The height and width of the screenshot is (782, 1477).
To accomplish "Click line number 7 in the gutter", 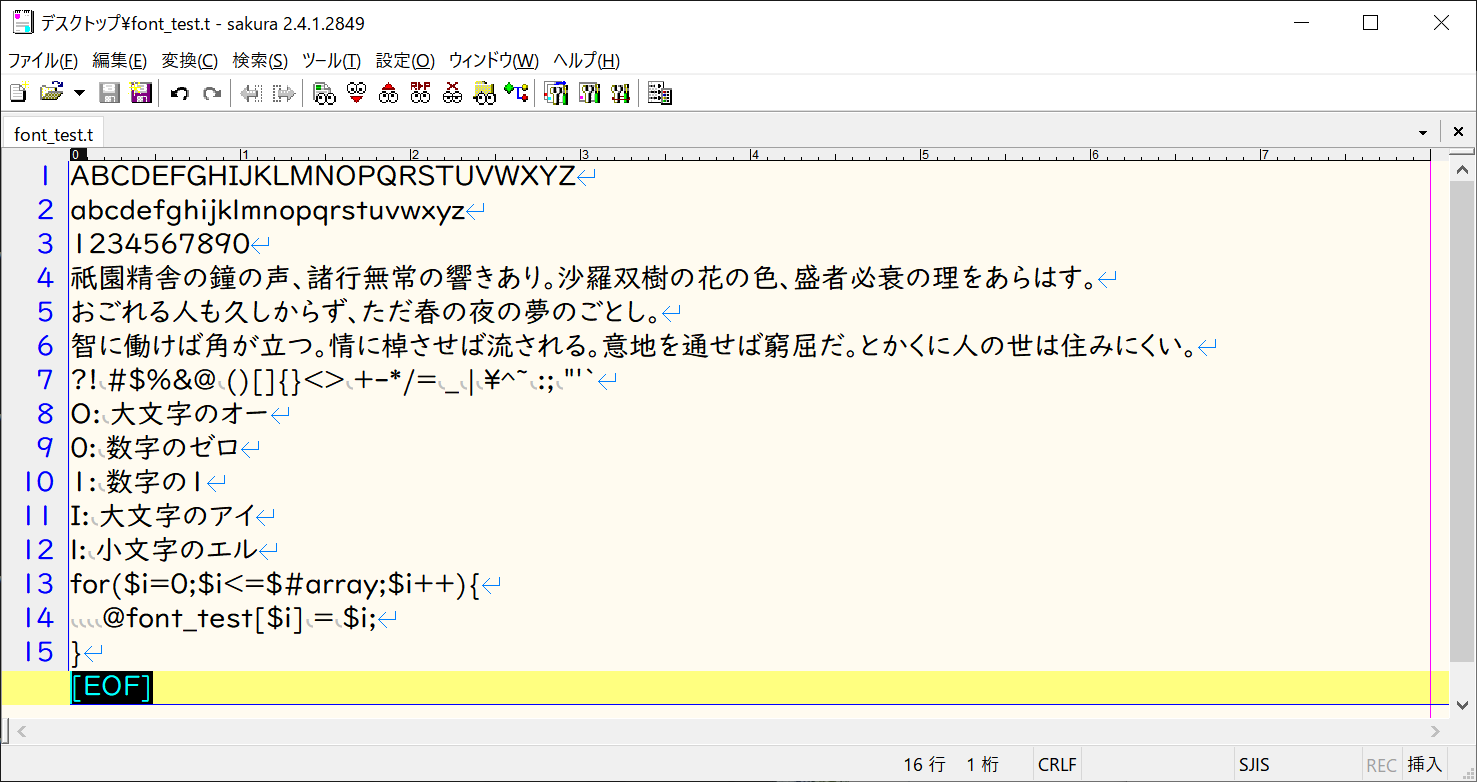I will coord(44,380).
